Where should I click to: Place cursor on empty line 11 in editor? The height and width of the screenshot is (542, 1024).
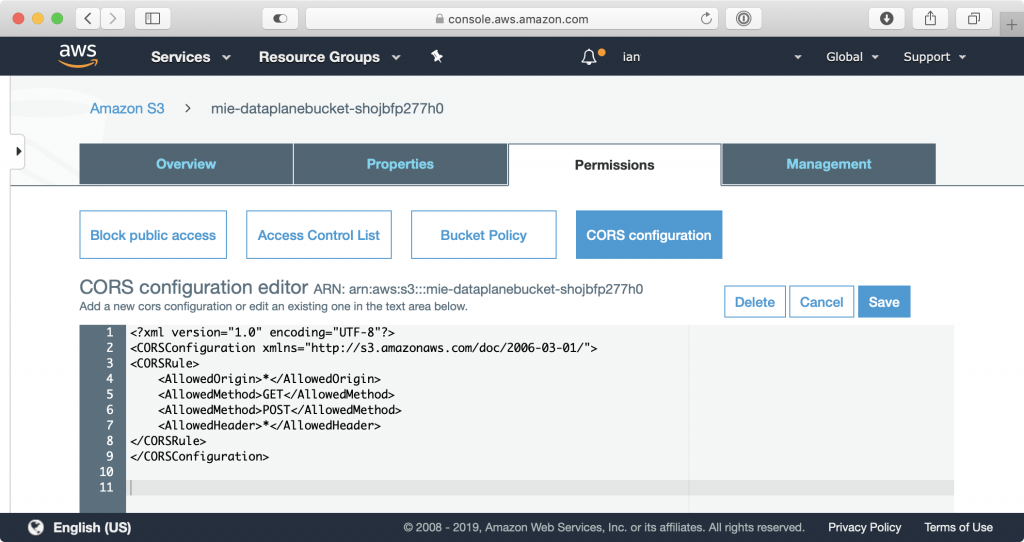pos(541,487)
